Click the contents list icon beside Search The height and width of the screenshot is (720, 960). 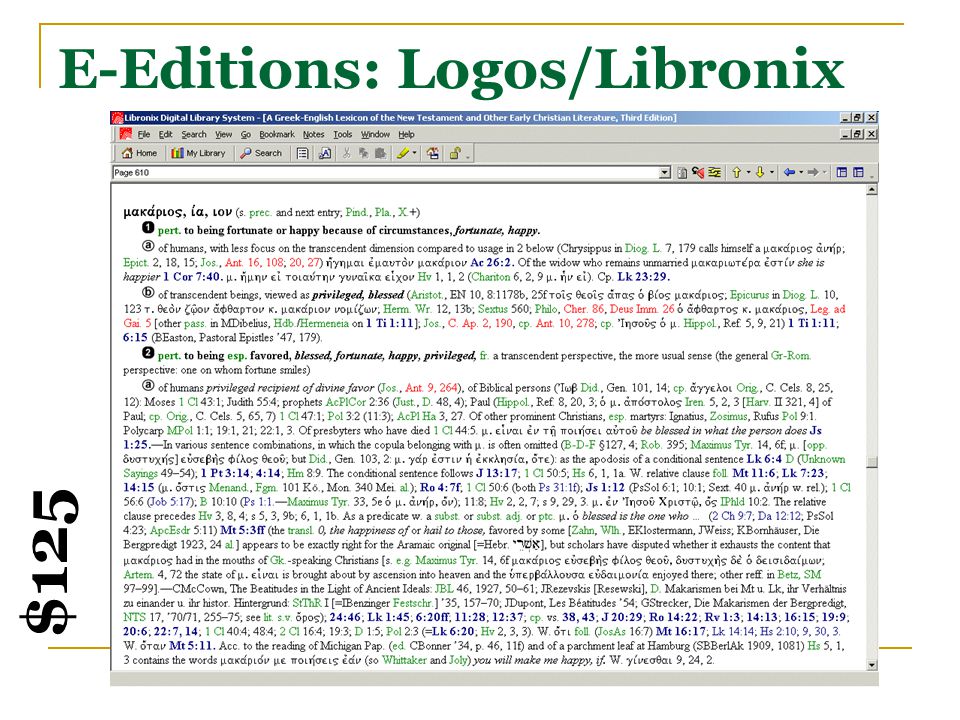302,154
